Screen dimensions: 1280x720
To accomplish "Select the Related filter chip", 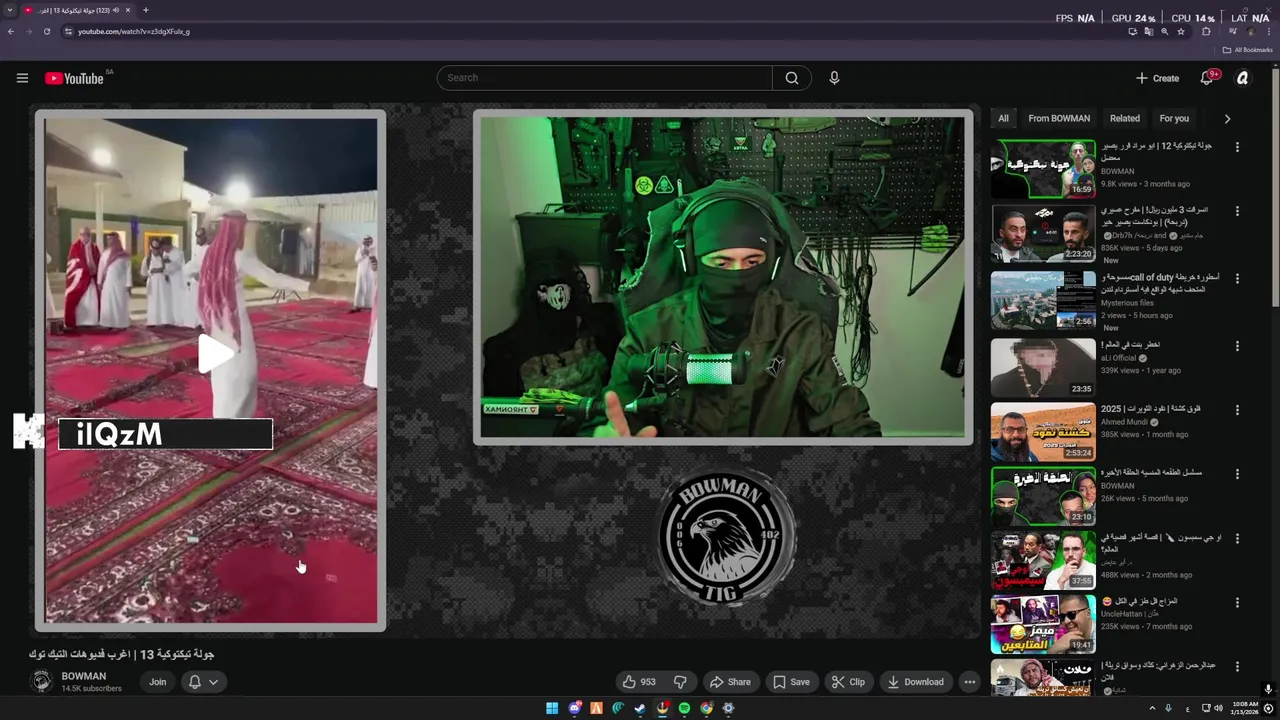I will 1125,118.
